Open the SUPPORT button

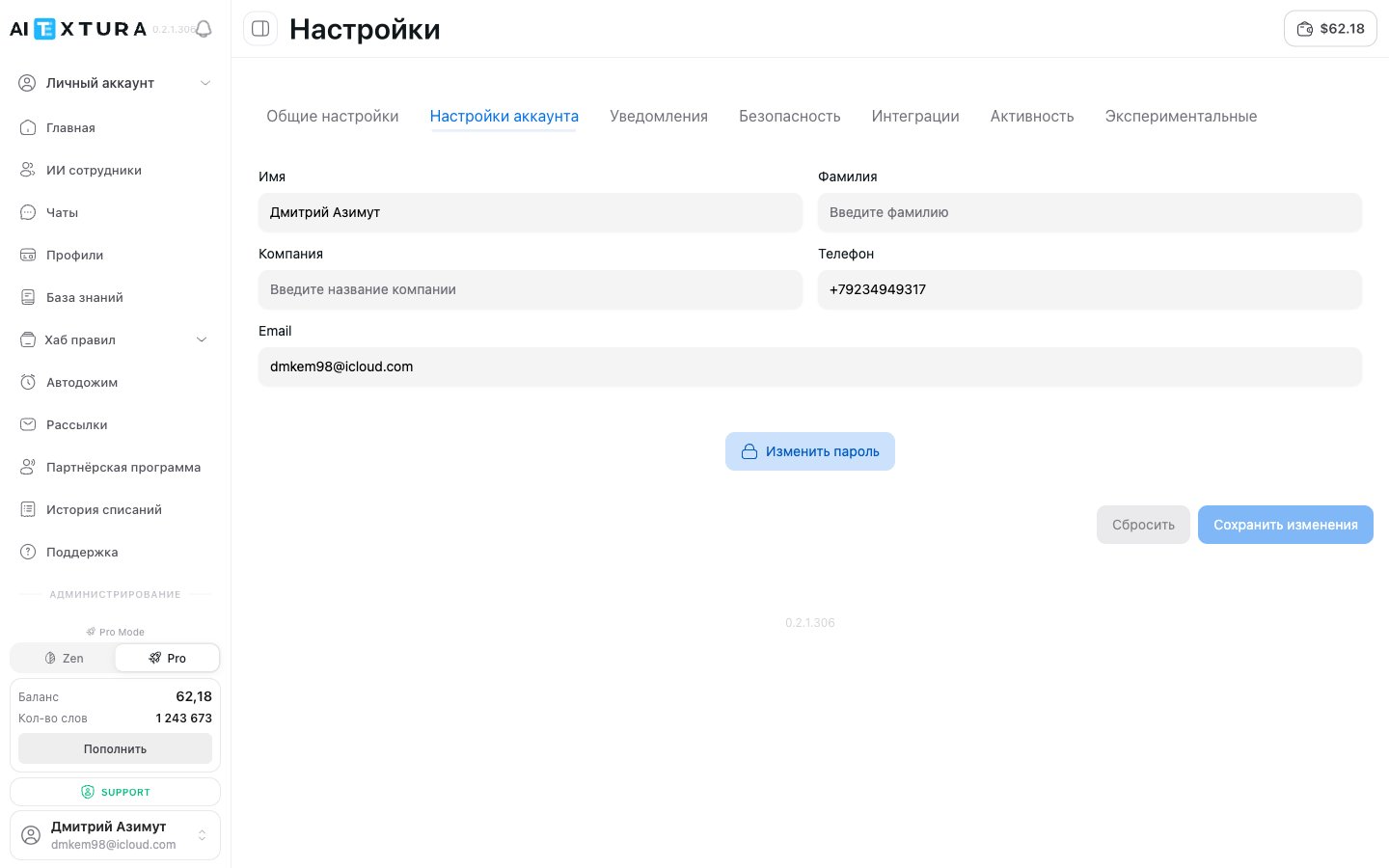(115, 792)
